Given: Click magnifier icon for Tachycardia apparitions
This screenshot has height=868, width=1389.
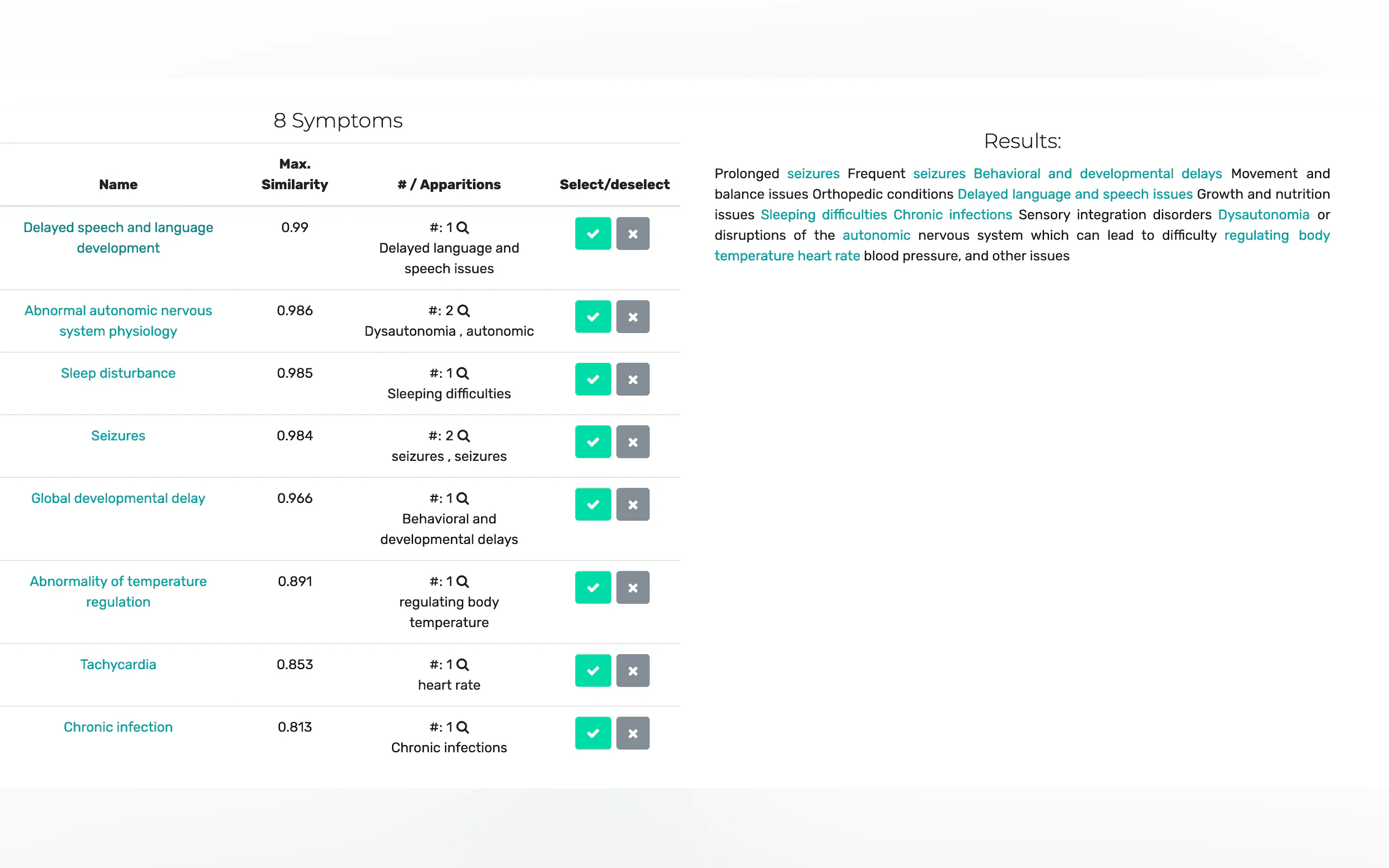Looking at the screenshot, I should tap(462, 664).
